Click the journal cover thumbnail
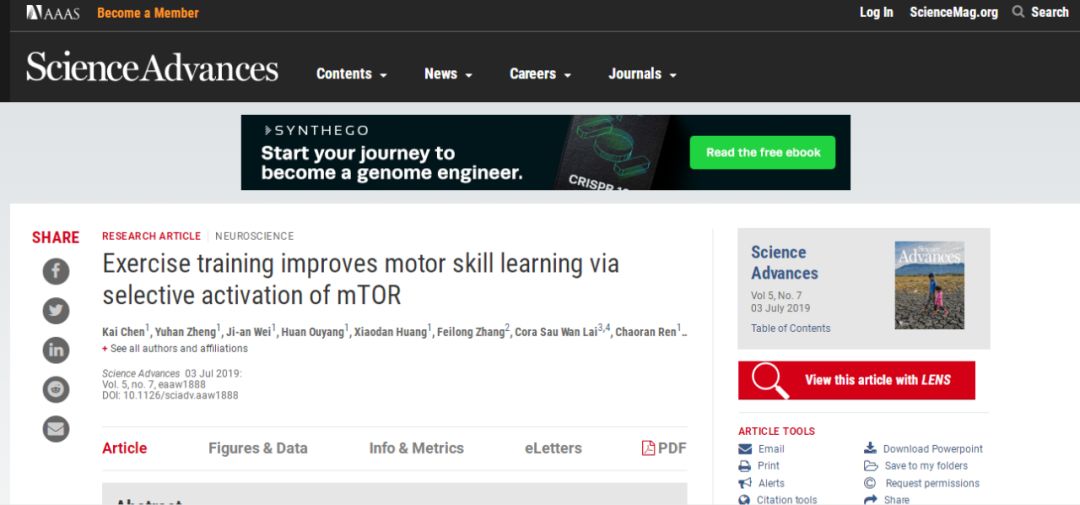 coord(929,285)
